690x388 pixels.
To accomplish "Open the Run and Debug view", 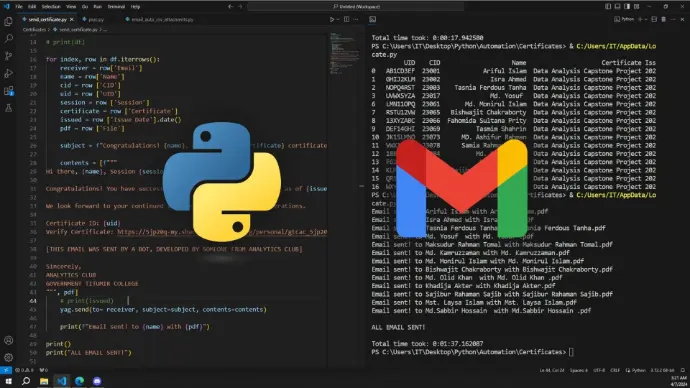I will (8, 73).
